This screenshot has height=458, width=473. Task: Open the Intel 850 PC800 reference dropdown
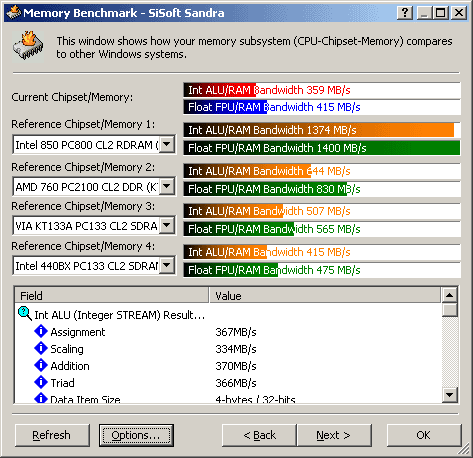(167, 144)
